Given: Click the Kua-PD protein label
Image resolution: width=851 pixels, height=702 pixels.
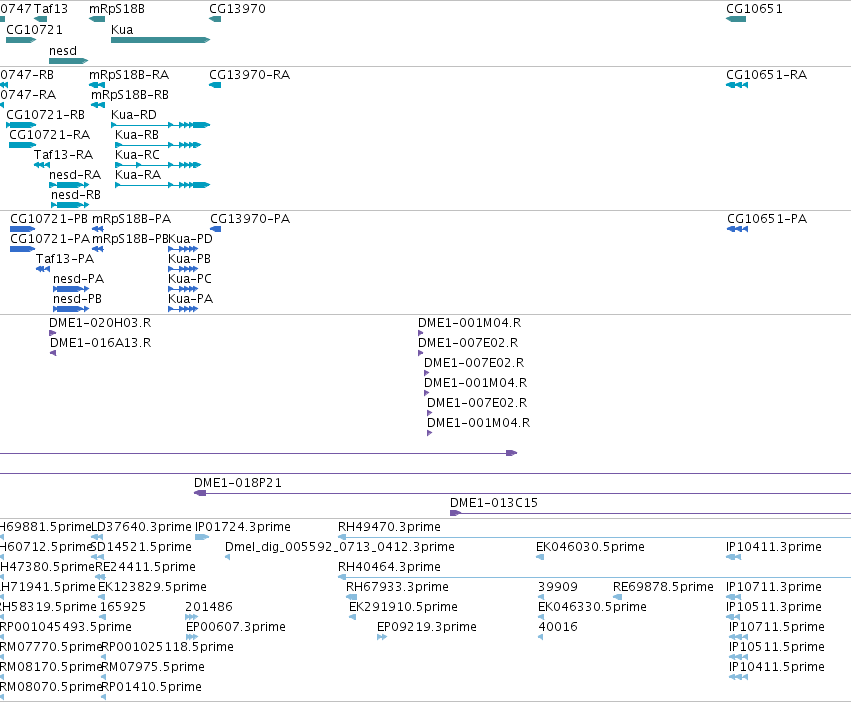Looking at the screenshot, I should point(190,239).
